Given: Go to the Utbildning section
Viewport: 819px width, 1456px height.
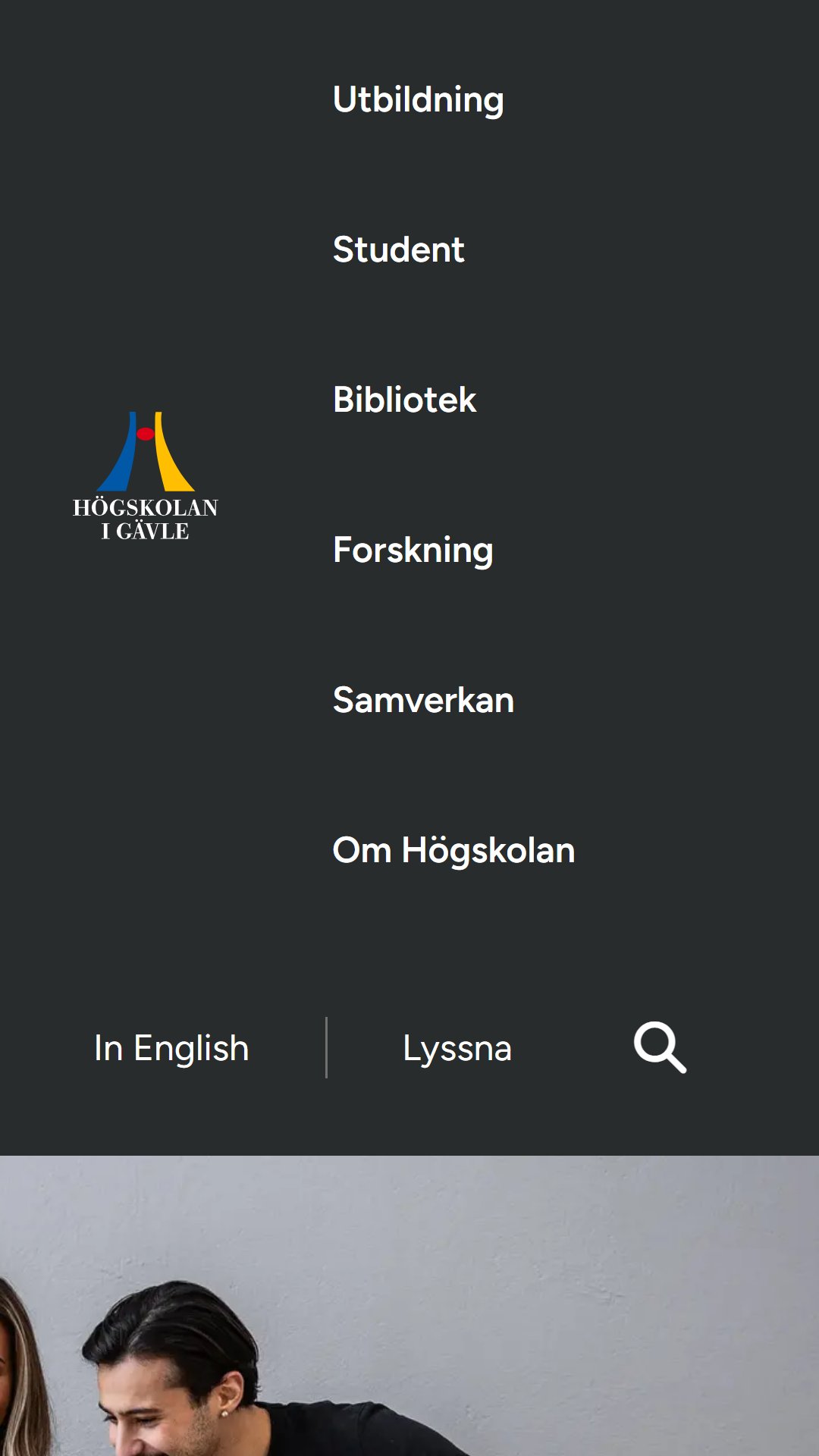Looking at the screenshot, I should [x=418, y=99].
